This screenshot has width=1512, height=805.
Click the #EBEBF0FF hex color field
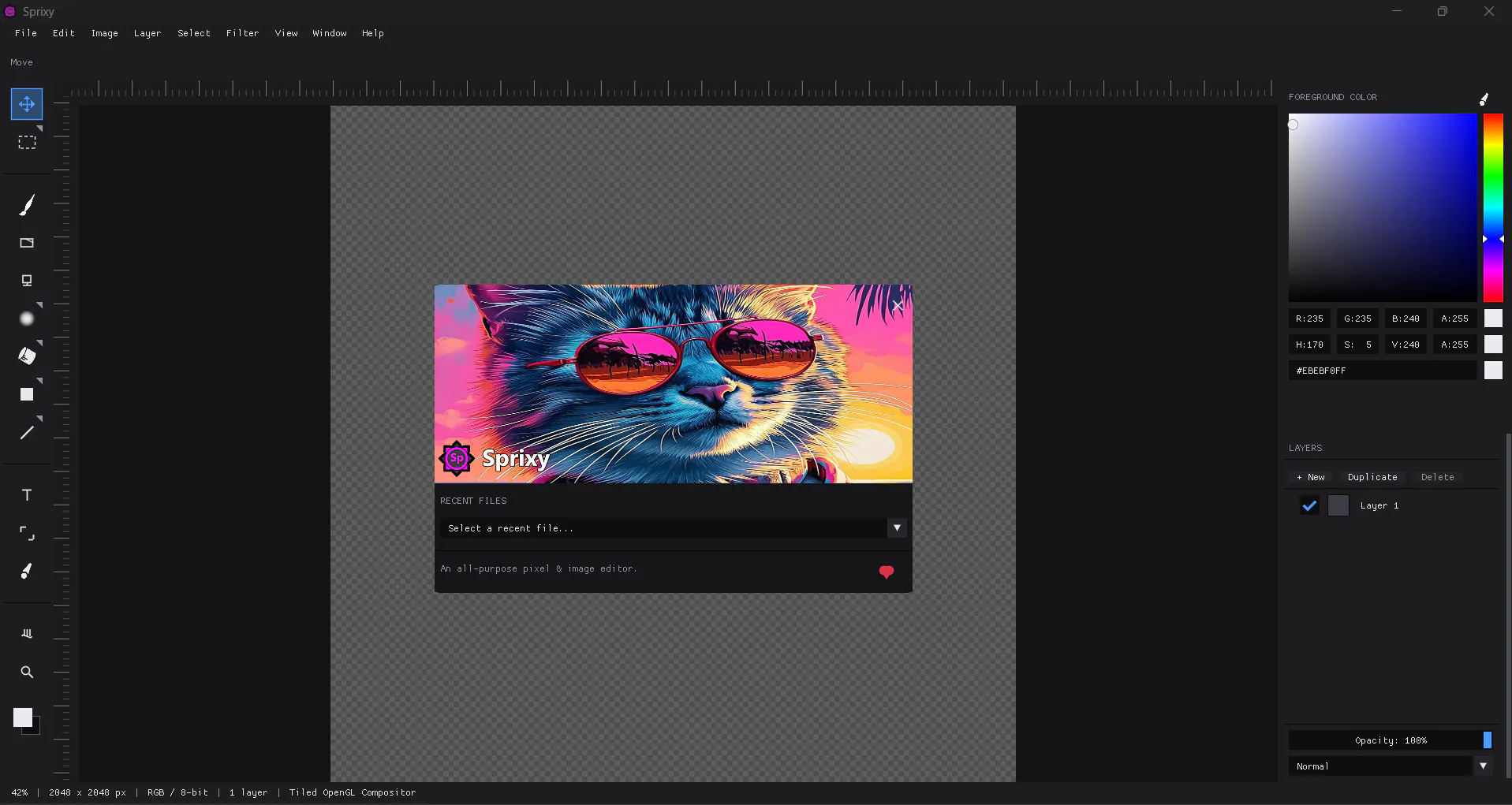(x=1383, y=371)
